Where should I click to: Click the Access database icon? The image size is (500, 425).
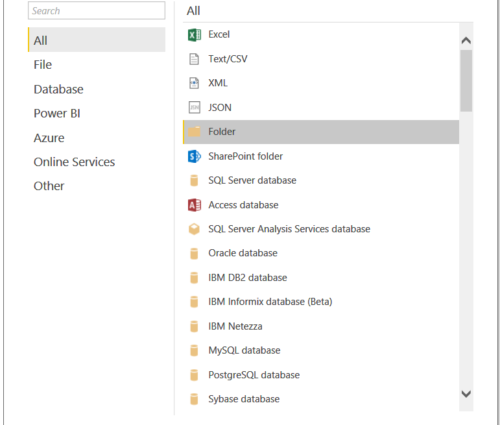pyautogui.click(x=194, y=205)
